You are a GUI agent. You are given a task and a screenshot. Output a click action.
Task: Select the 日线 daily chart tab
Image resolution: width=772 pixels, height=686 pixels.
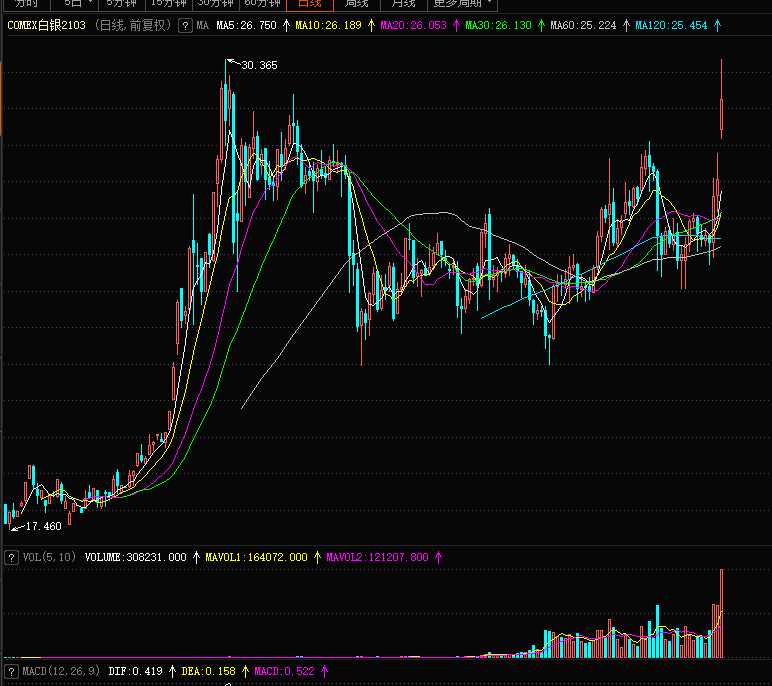click(310, 4)
